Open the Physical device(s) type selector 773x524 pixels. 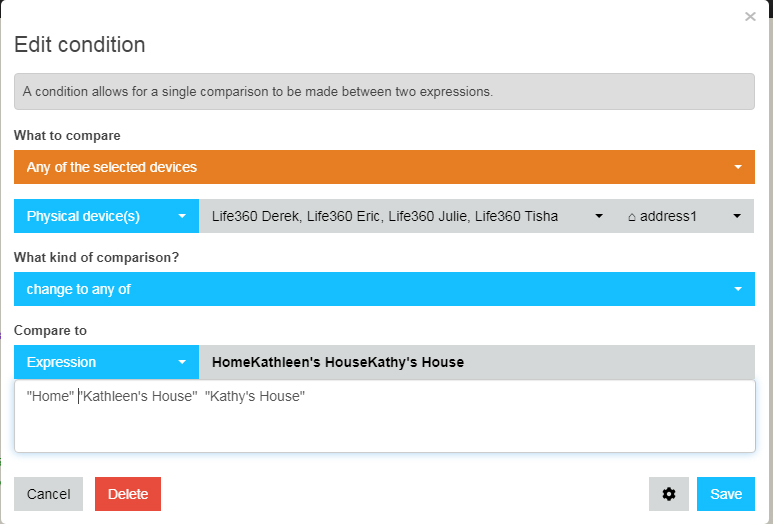pyautogui.click(x=106, y=216)
